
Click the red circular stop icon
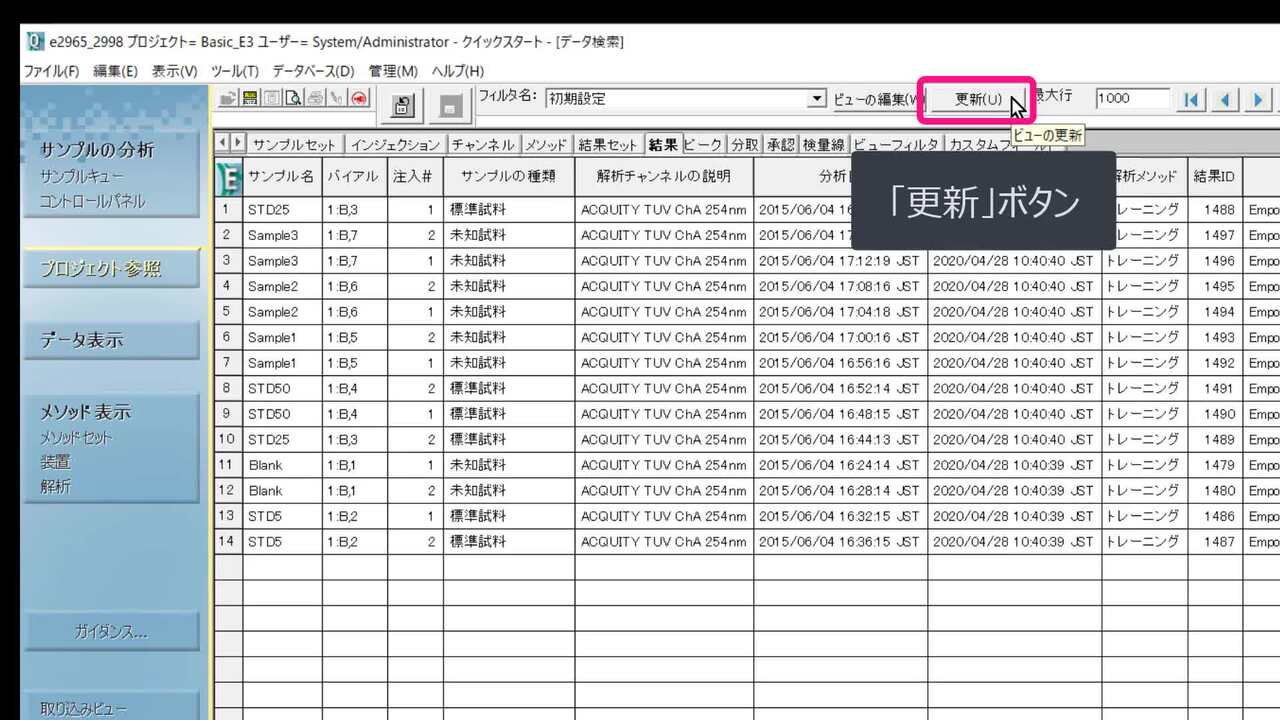360,98
